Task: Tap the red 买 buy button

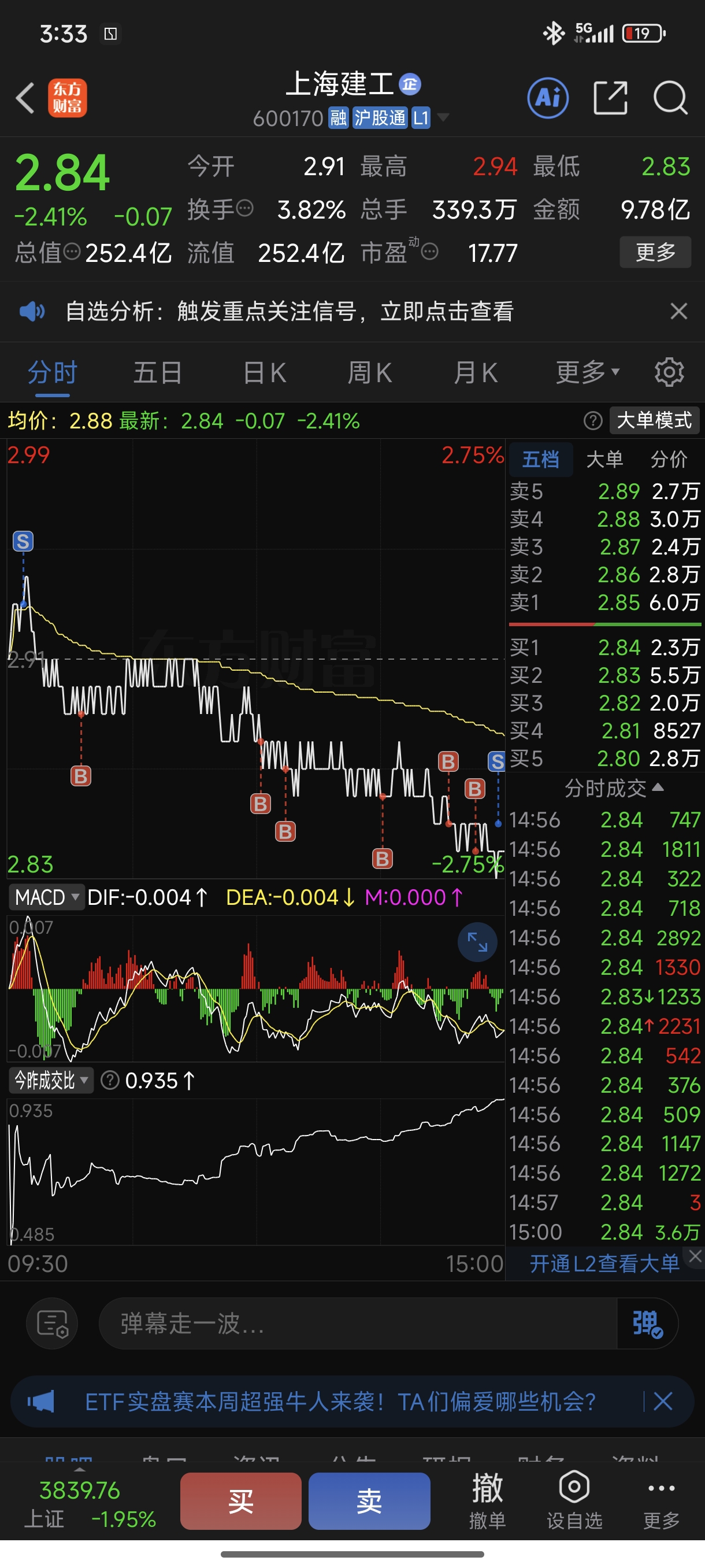Action: point(241,1501)
